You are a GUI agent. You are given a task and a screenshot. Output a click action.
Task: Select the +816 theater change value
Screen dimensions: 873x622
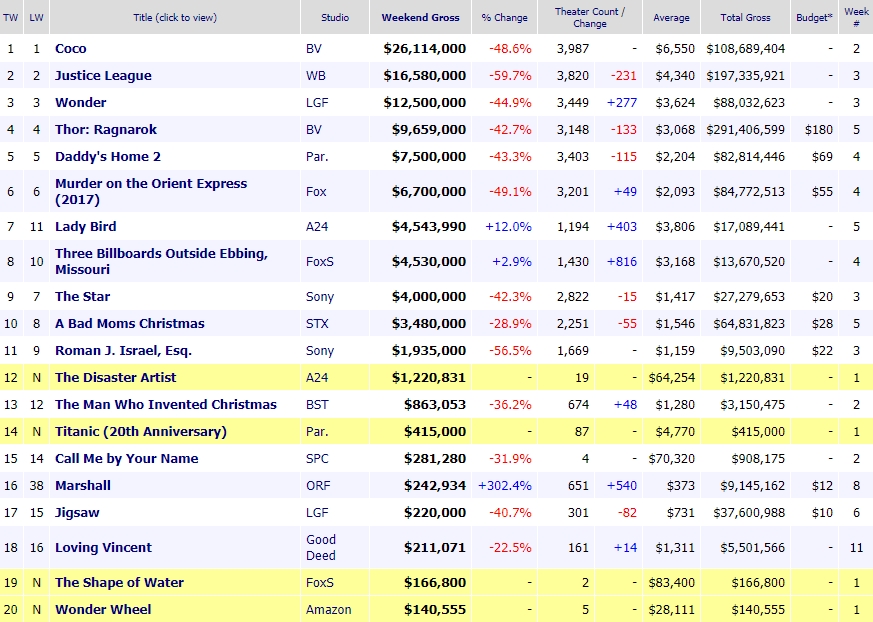[621, 261]
